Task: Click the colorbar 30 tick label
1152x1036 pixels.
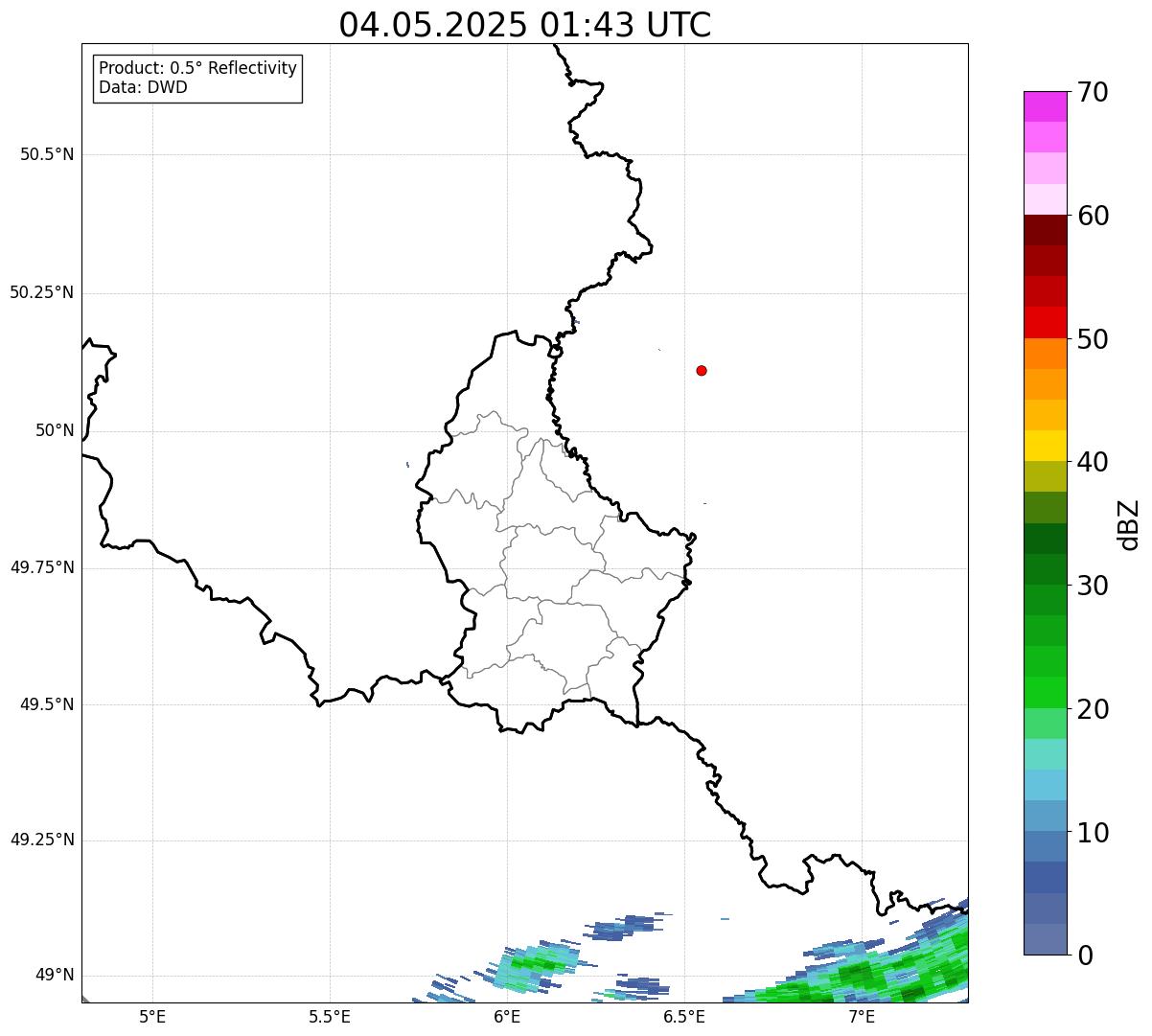Action: (x=1094, y=586)
